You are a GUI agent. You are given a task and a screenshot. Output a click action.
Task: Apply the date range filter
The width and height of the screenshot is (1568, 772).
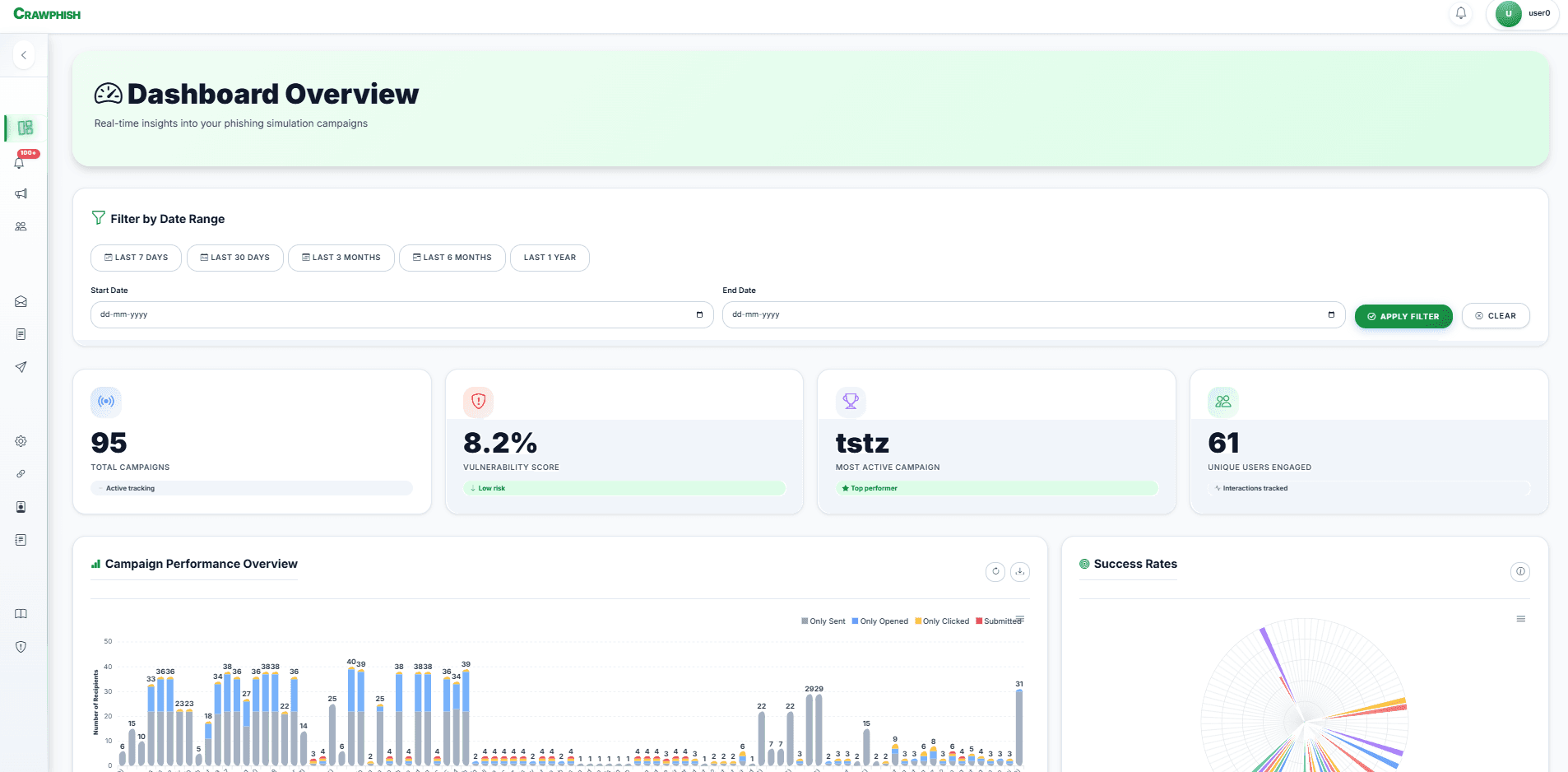(1403, 316)
